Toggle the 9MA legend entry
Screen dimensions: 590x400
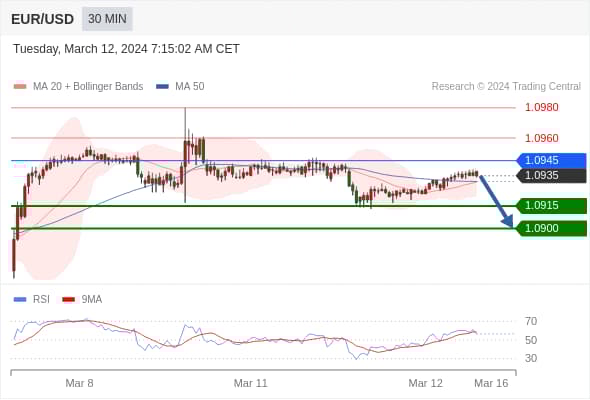(82, 300)
